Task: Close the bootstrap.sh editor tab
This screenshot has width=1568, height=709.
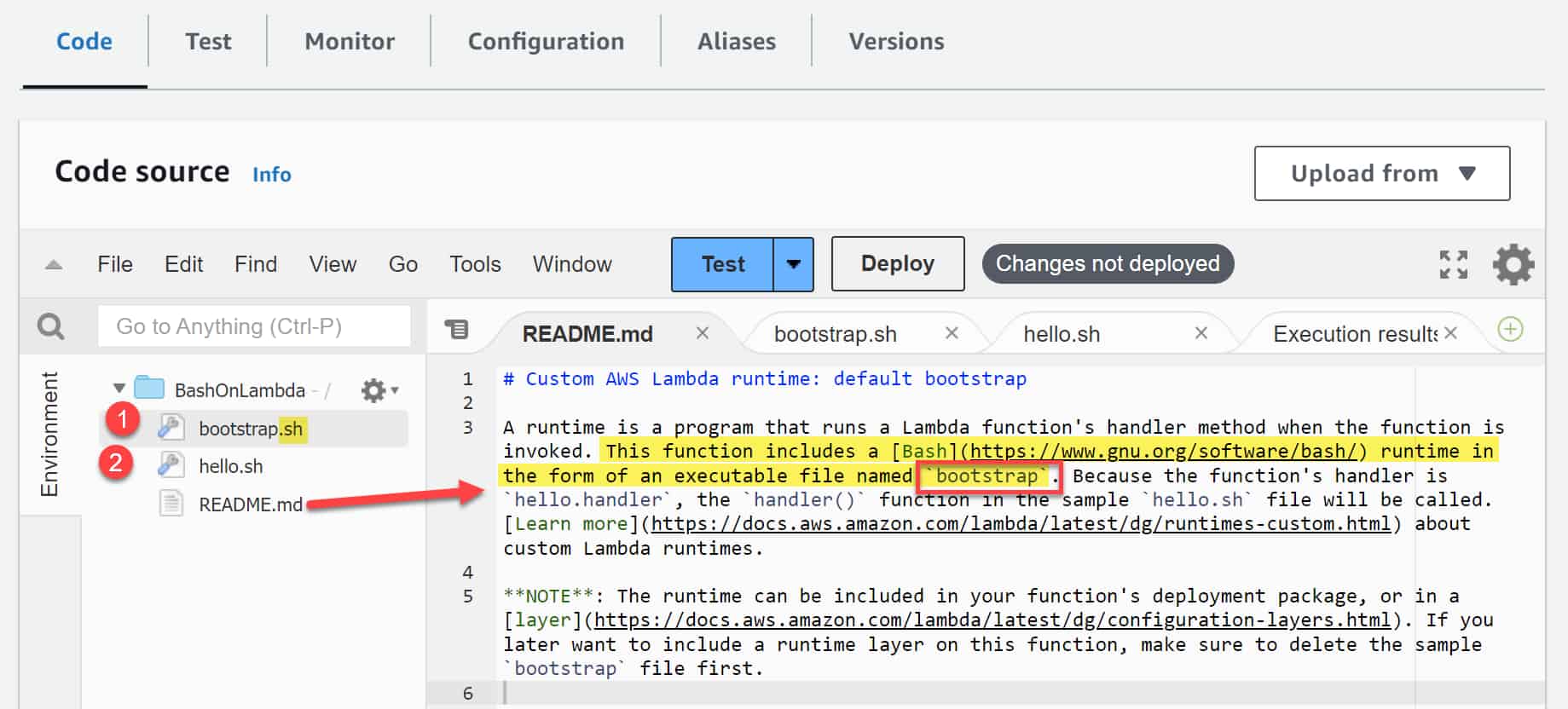Action: [x=952, y=333]
